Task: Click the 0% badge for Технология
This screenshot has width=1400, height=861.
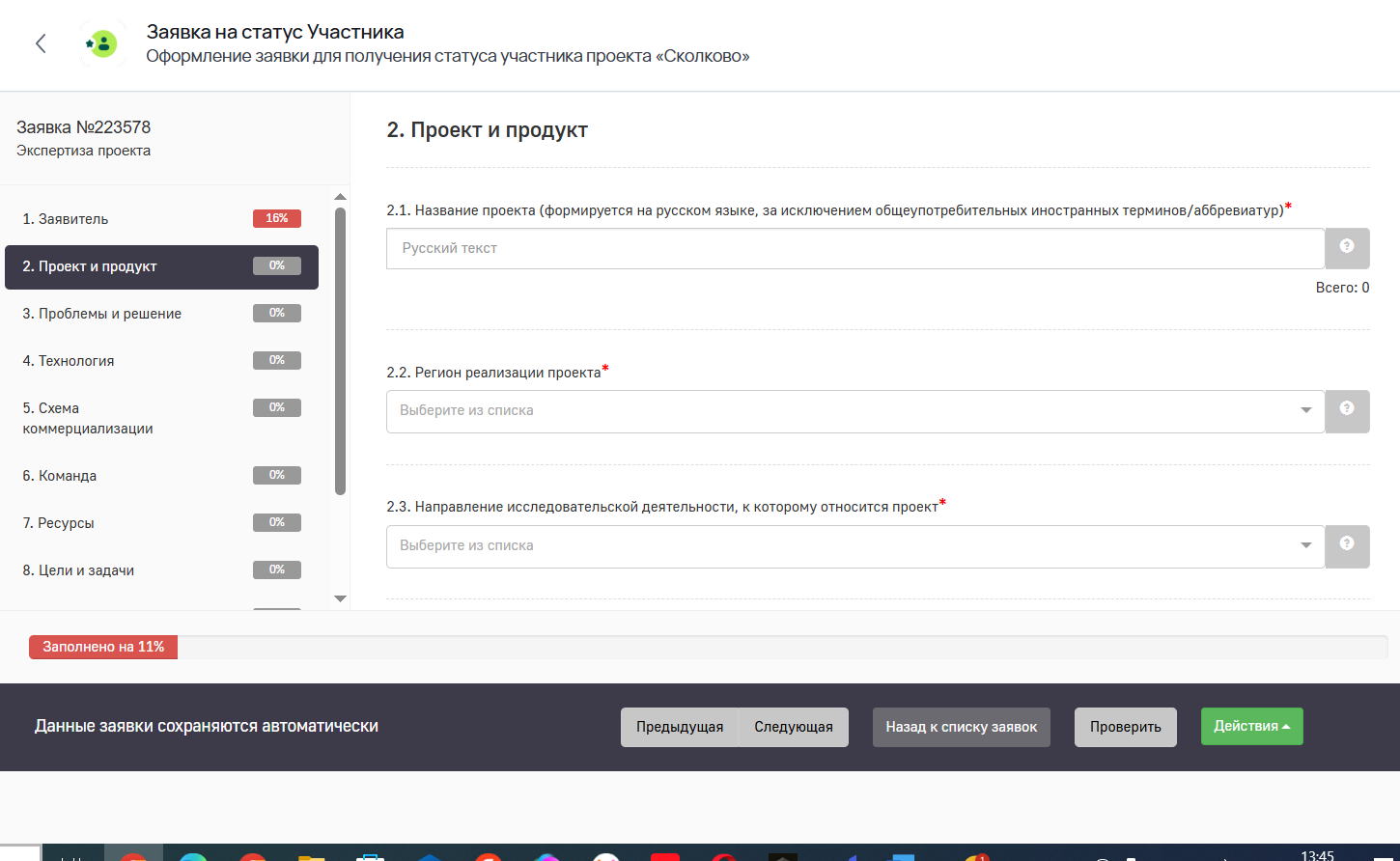Action: tap(277, 360)
